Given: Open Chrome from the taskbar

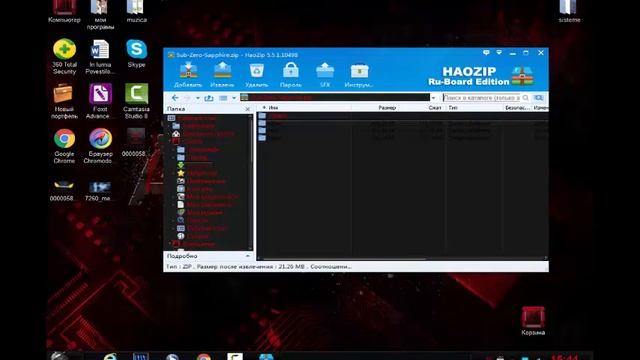Looking at the screenshot, I should tap(204, 357).
